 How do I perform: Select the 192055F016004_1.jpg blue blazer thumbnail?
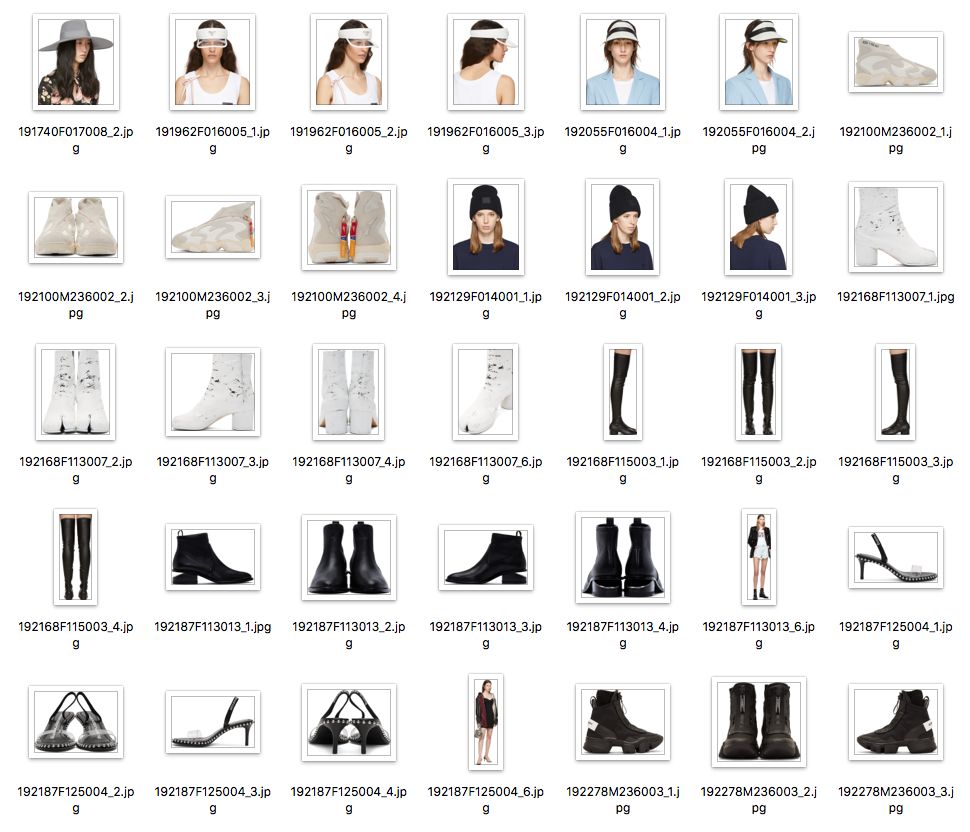click(x=622, y=62)
